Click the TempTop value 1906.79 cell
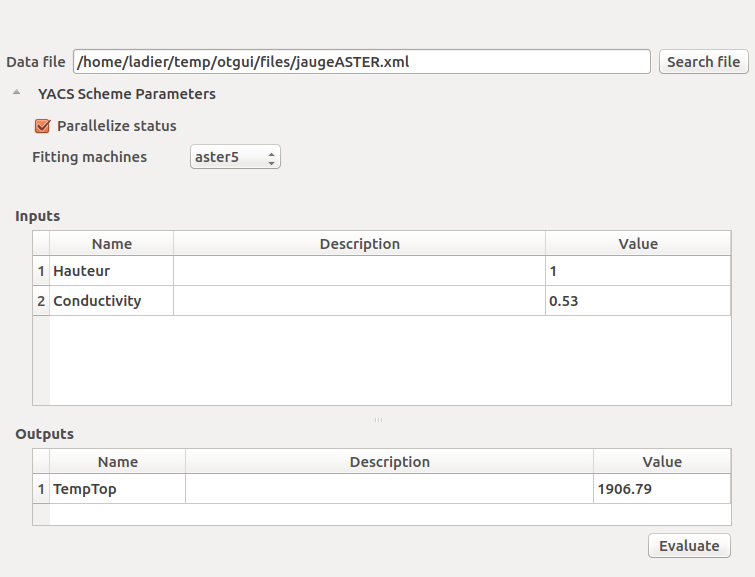 pyautogui.click(x=661, y=489)
